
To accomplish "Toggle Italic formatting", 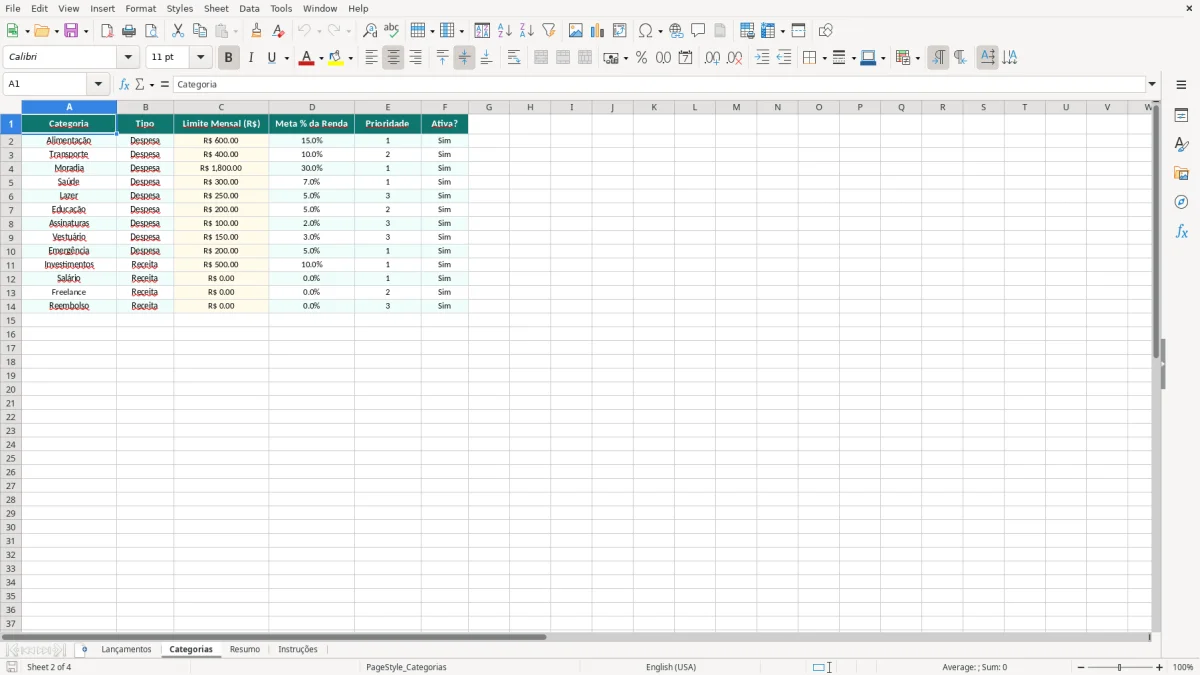I will [x=250, y=58].
